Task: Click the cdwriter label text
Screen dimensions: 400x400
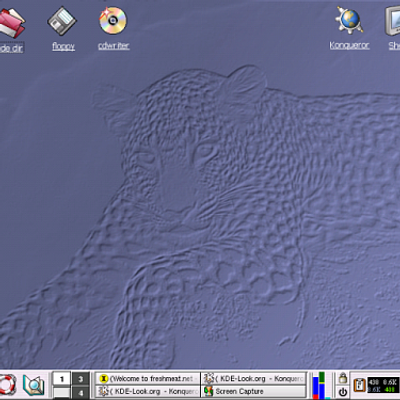Action: 114,46
